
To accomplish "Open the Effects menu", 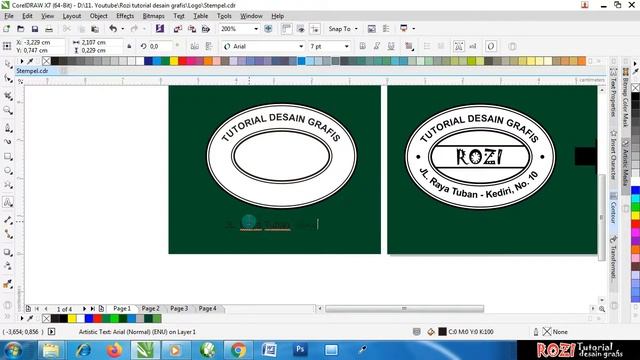I will (125, 16).
